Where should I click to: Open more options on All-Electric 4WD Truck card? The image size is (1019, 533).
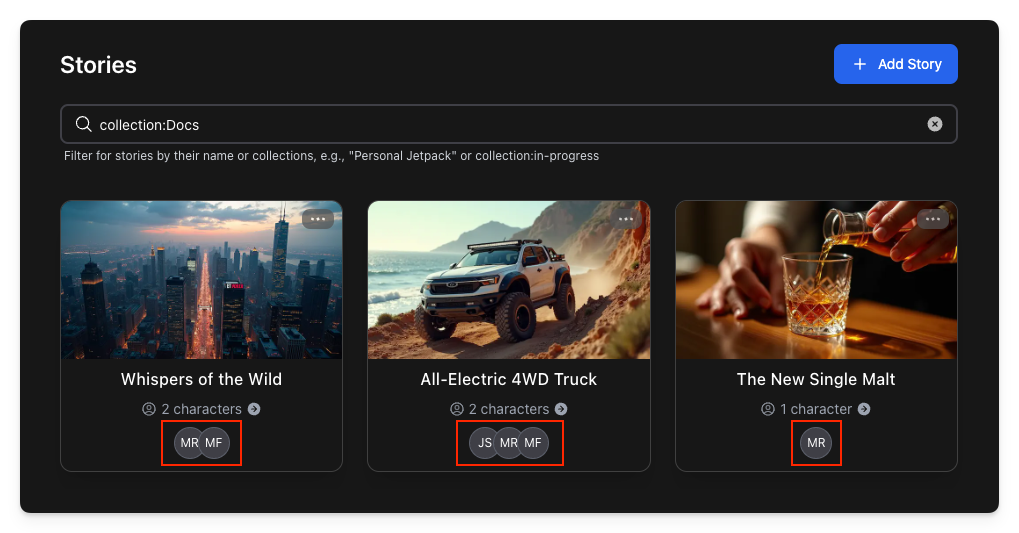[626, 219]
